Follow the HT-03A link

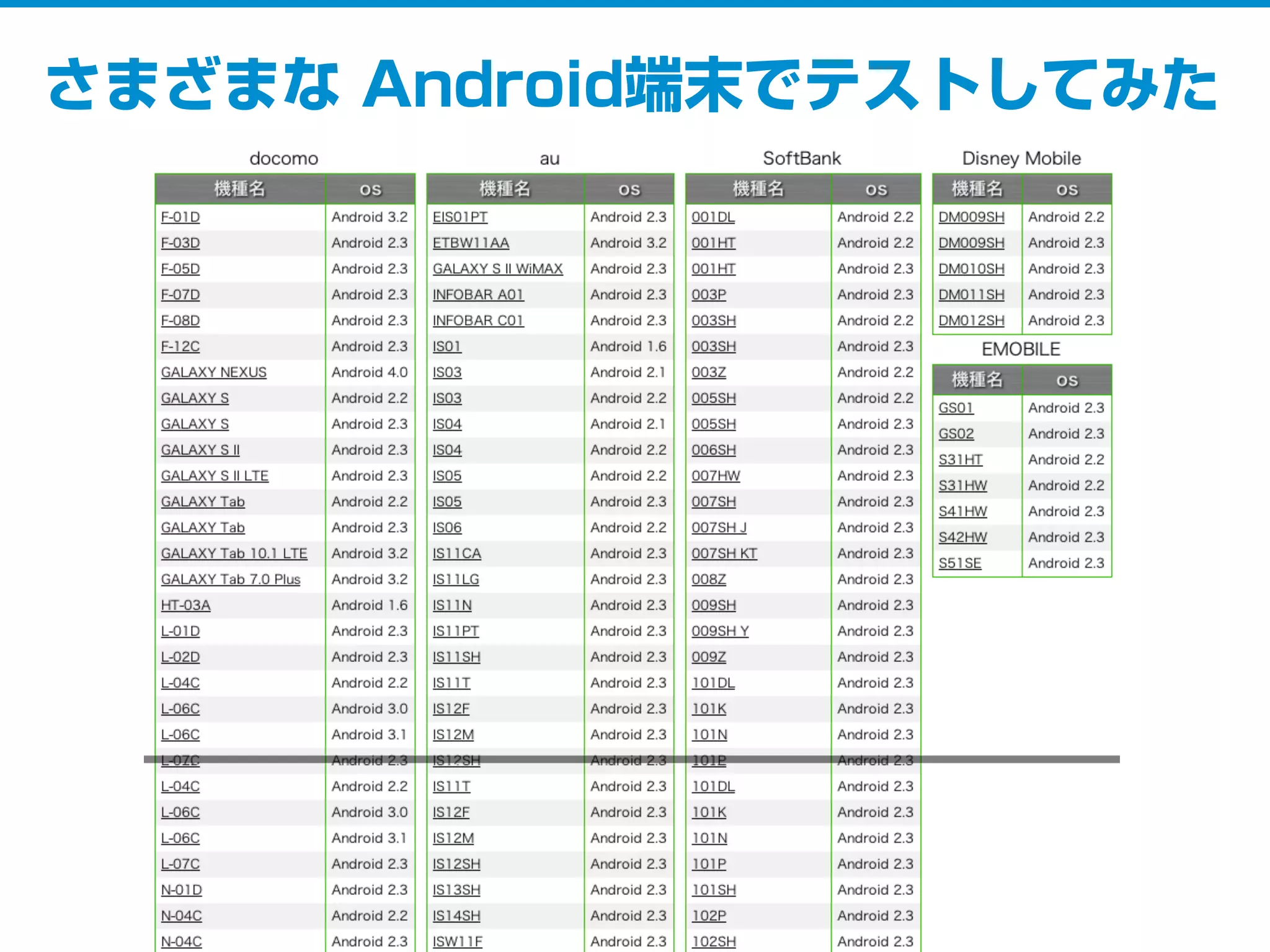[185, 606]
